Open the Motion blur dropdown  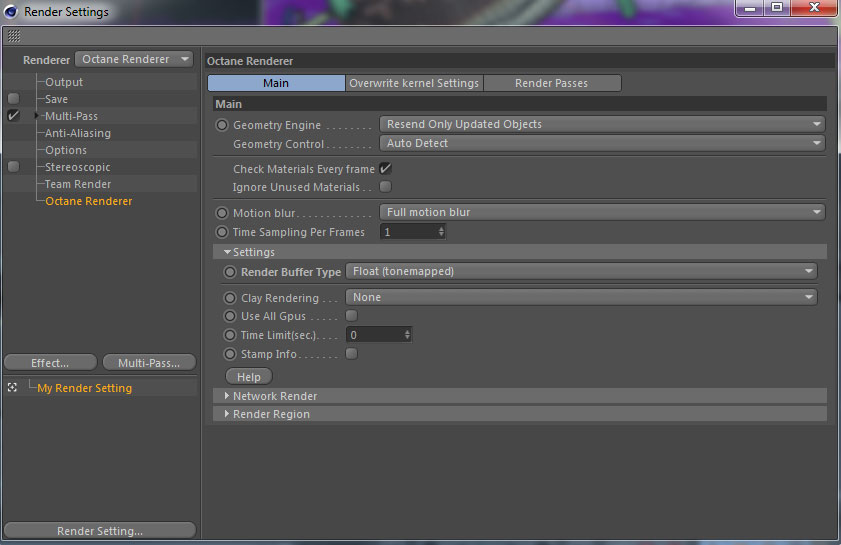coord(602,212)
